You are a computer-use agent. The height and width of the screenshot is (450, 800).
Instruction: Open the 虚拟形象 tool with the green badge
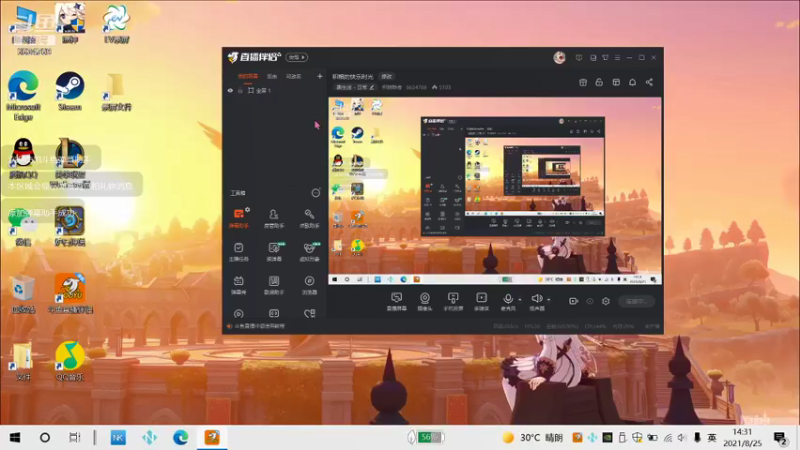pos(309,252)
